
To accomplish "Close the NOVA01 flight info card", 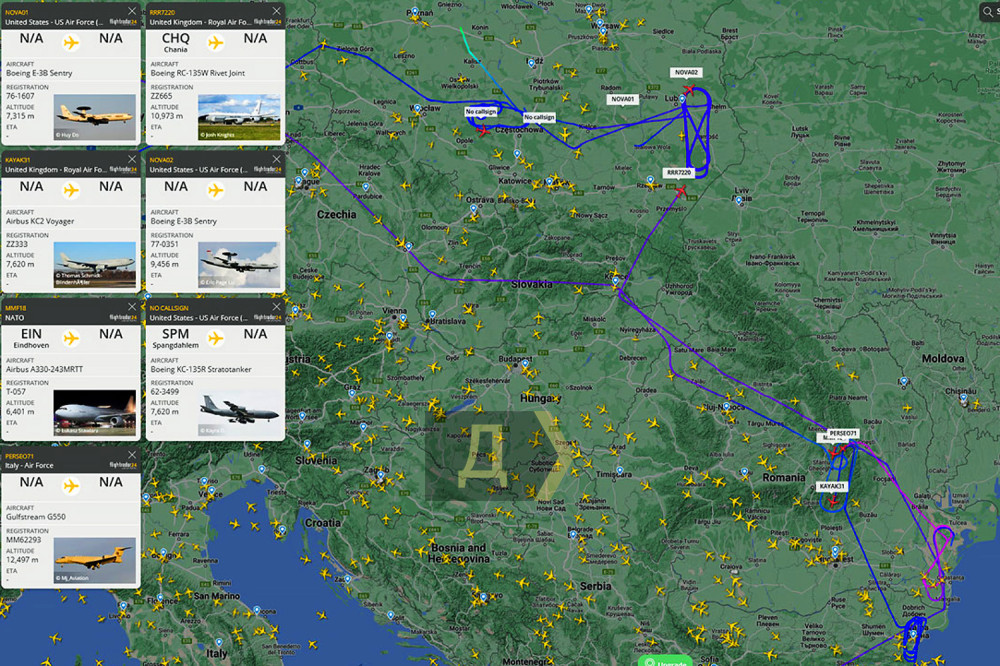I will click(x=133, y=10).
